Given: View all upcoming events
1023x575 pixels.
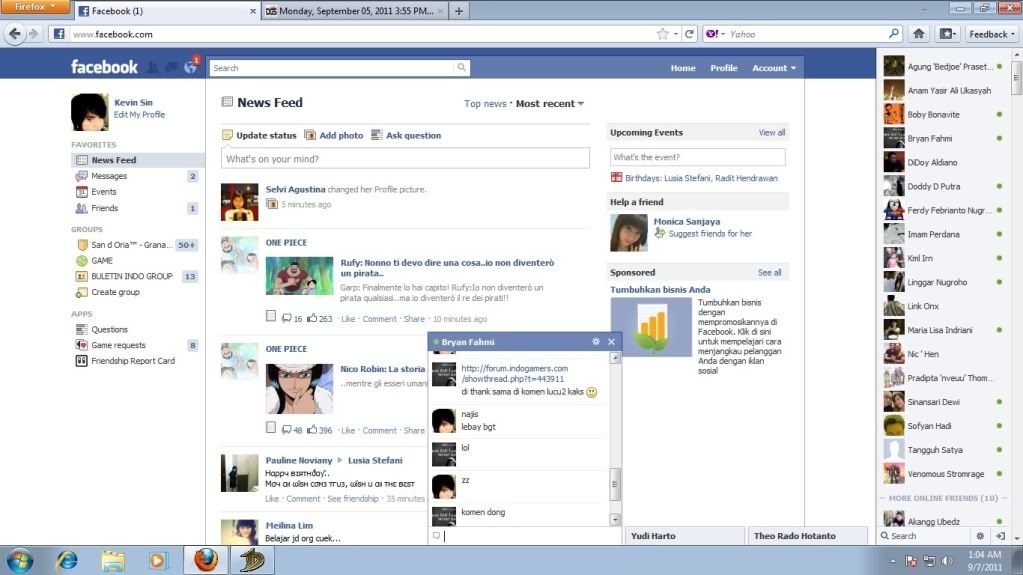Looking at the screenshot, I should pos(772,132).
